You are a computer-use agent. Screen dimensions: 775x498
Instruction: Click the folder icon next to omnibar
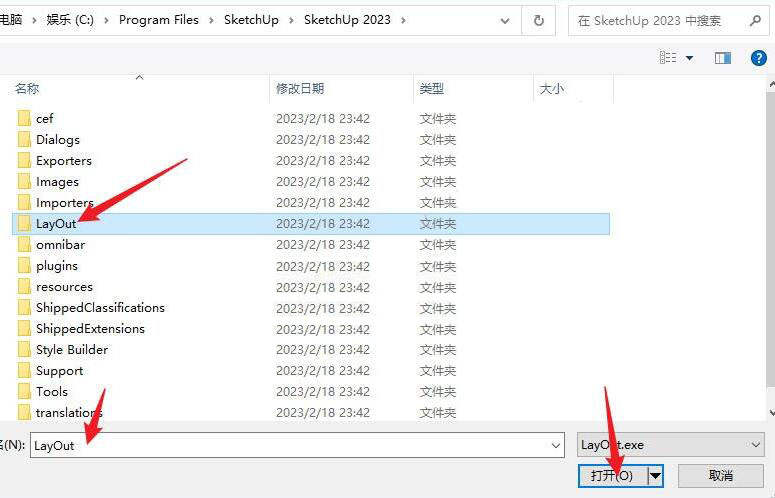24,245
